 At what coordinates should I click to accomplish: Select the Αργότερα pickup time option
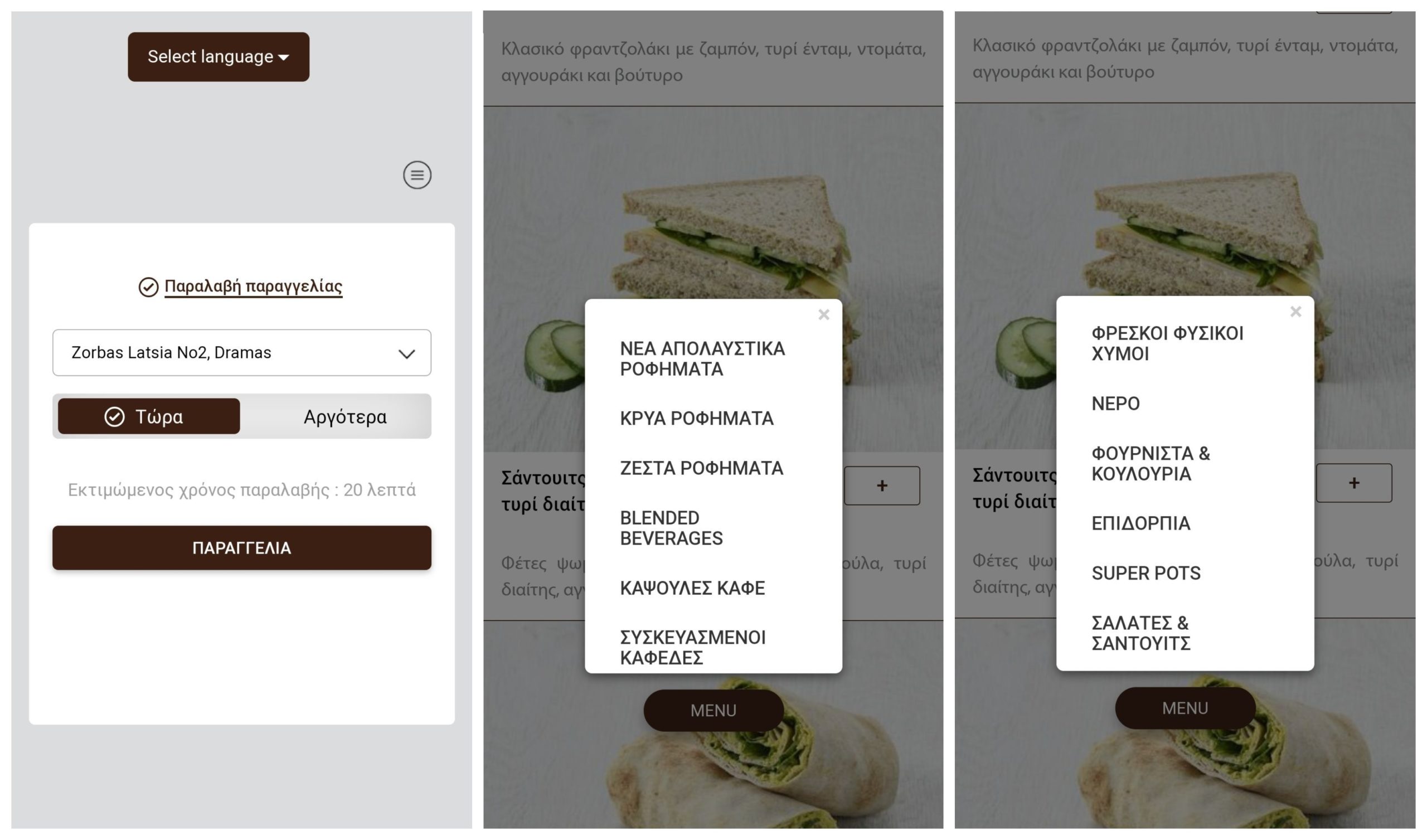pyautogui.click(x=345, y=417)
